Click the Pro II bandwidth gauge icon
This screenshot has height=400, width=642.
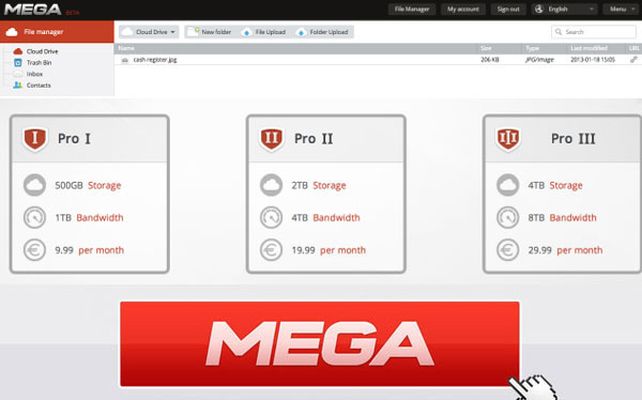(271, 217)
